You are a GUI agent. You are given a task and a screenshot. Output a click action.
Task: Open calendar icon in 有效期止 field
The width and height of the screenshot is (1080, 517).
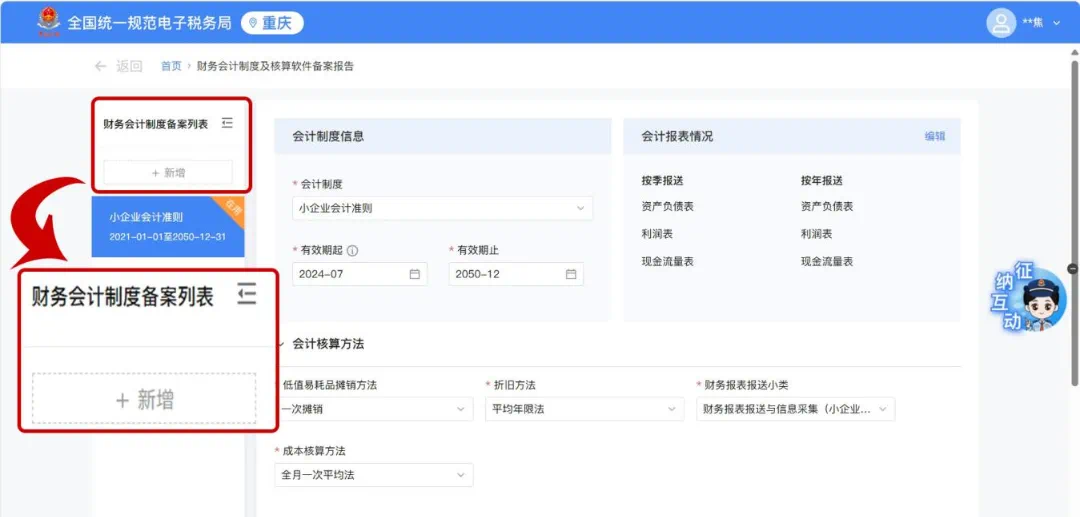pyautogui.click(x=571, y=274)
